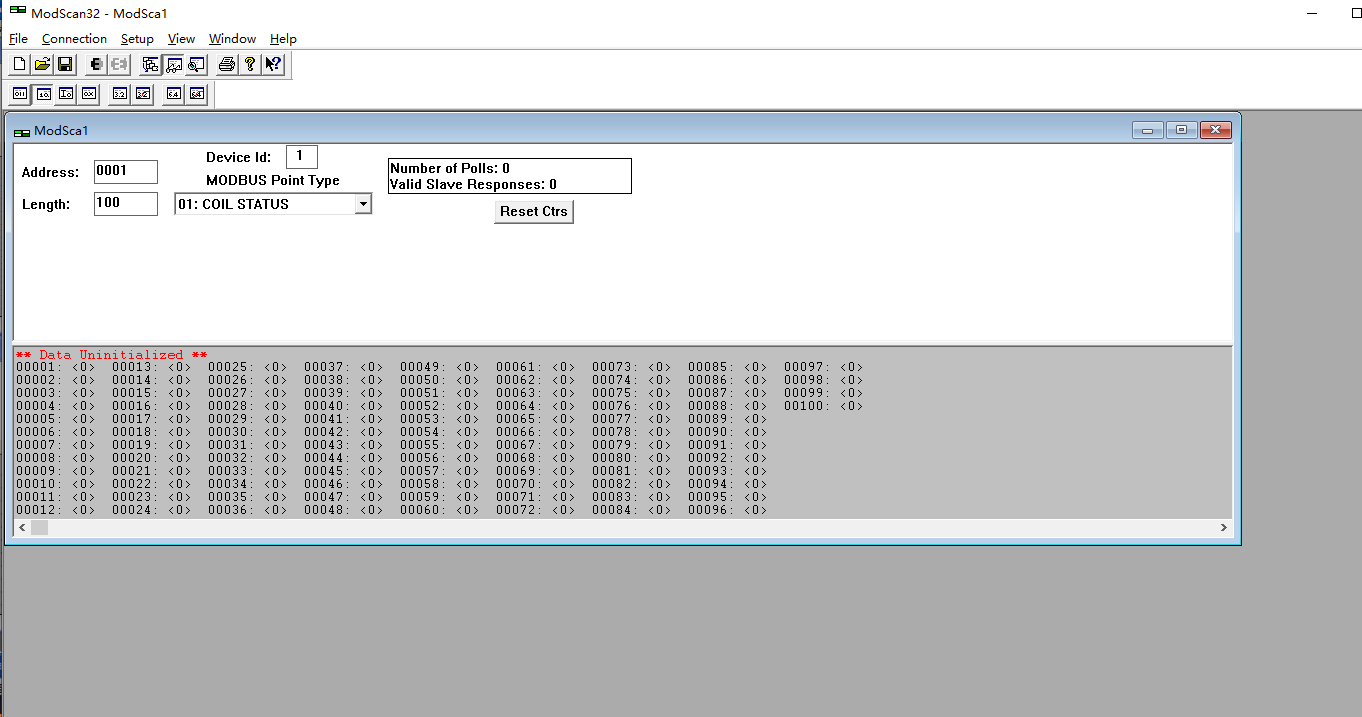The image size is (1362, 717).
Task: Select coil entry '00055: <0>'
Action: [x=439, y=445]
